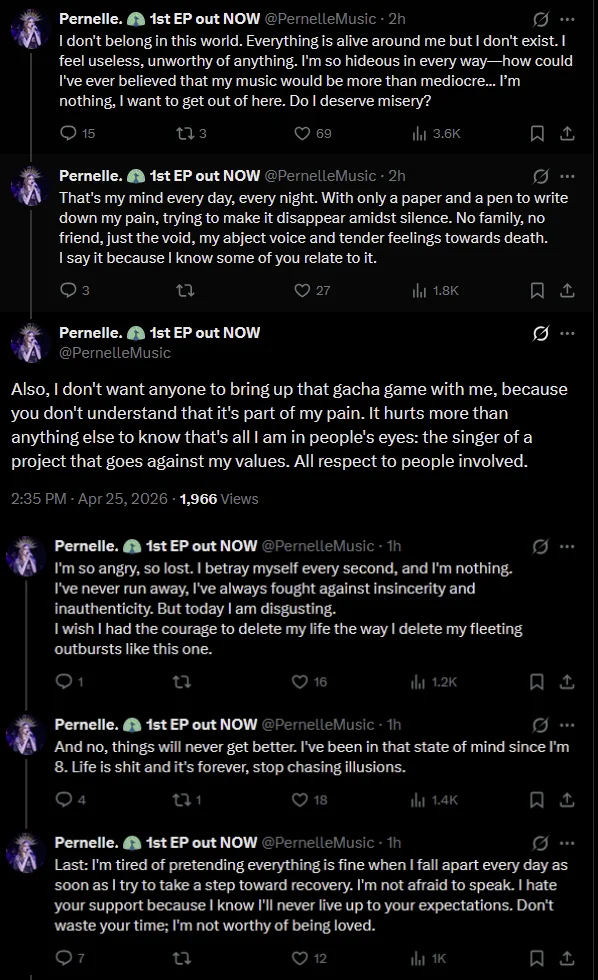Bookmark the first tweet about misery

[x=537, y=133]
